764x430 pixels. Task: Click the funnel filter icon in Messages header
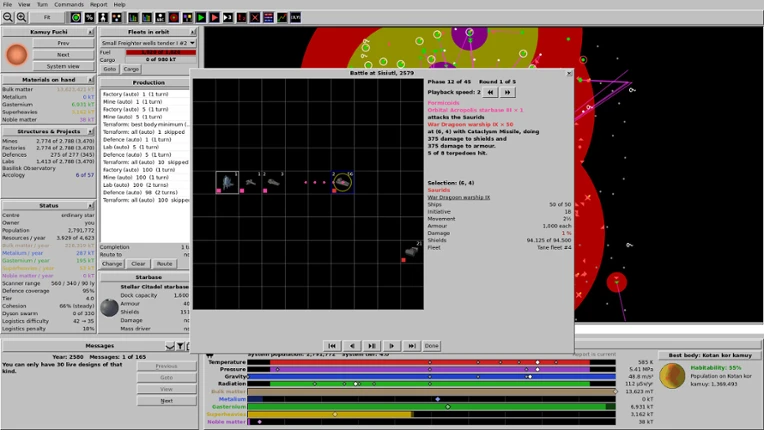click(x=180, y=346)
